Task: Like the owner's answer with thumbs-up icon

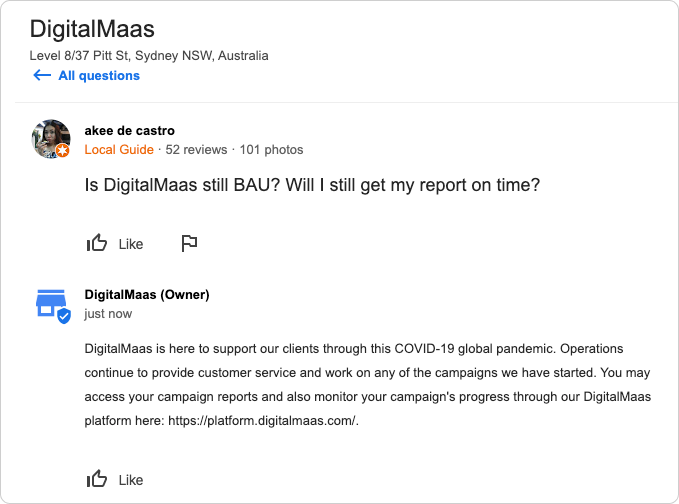Action: click(97, 479)
